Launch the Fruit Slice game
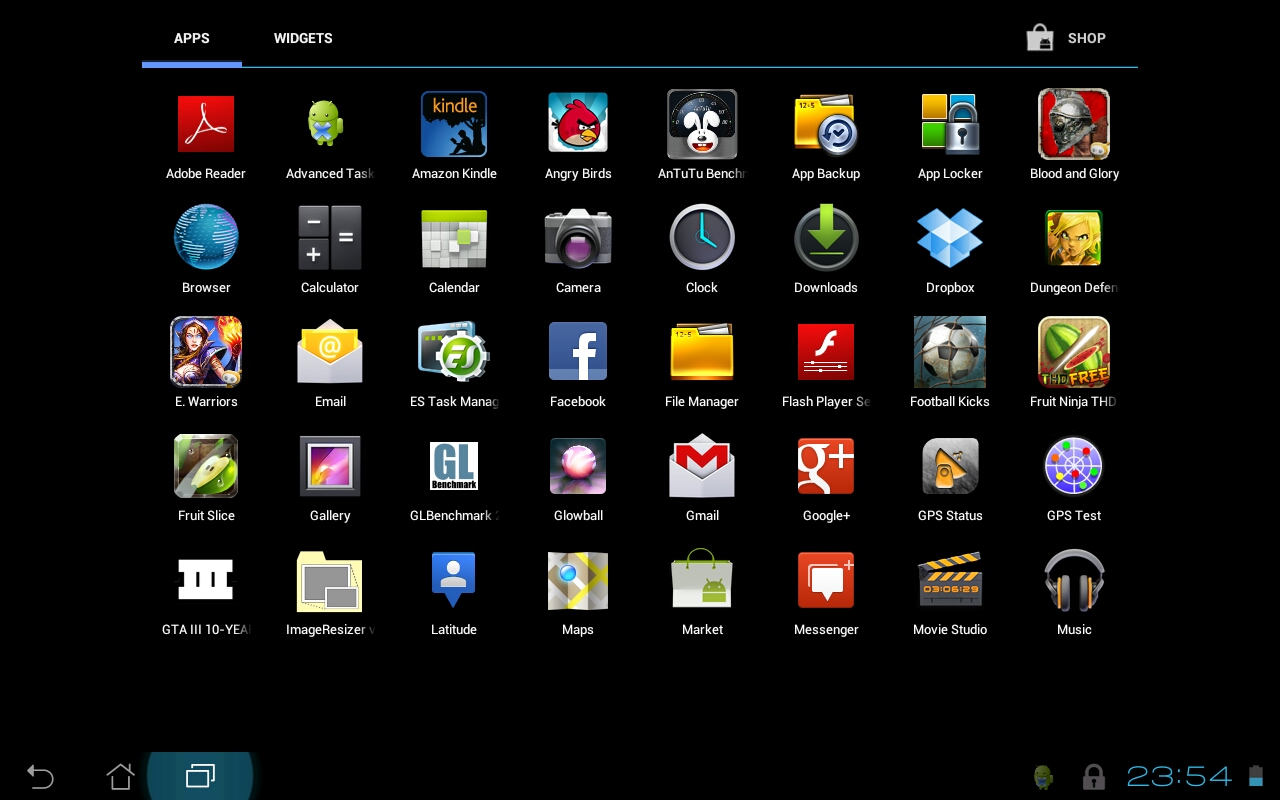The image size is (1280, 800). (206, 466)
